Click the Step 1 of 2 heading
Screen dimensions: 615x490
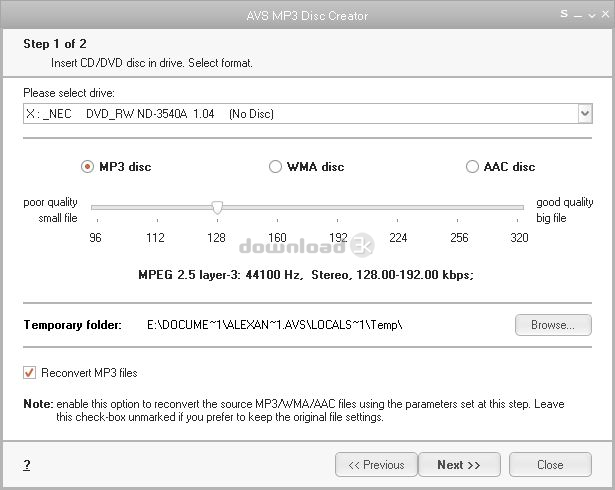55,44
